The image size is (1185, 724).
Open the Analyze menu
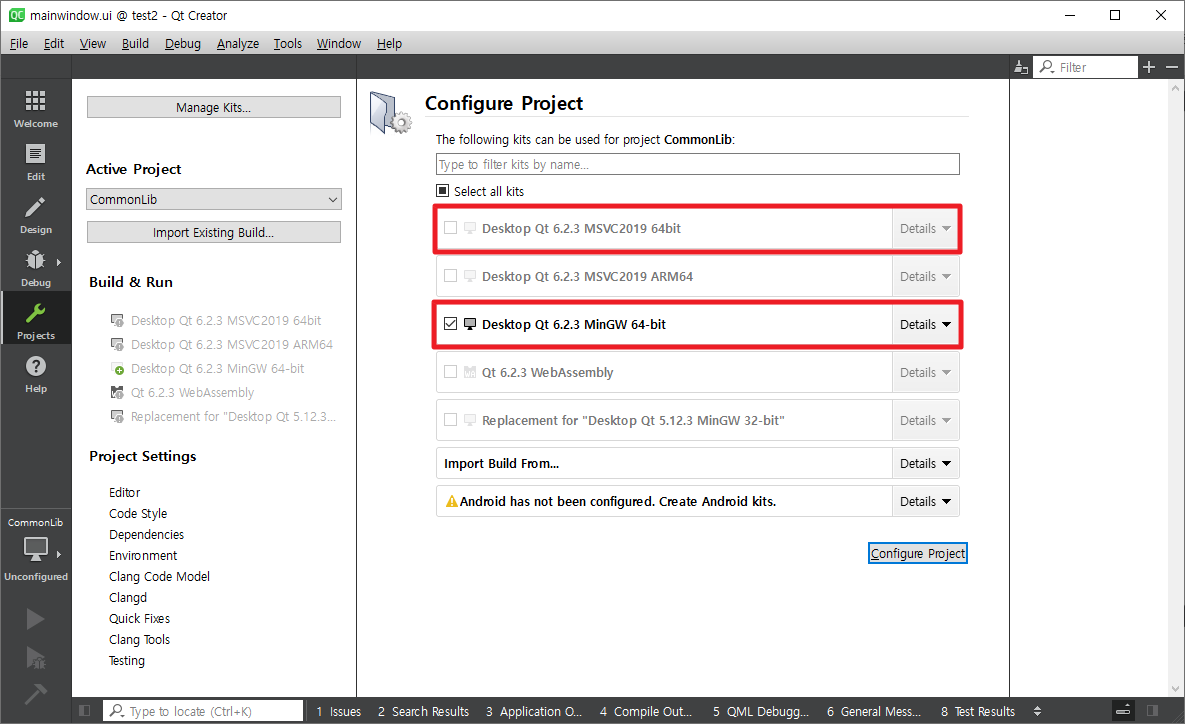[x=238, y=44]
